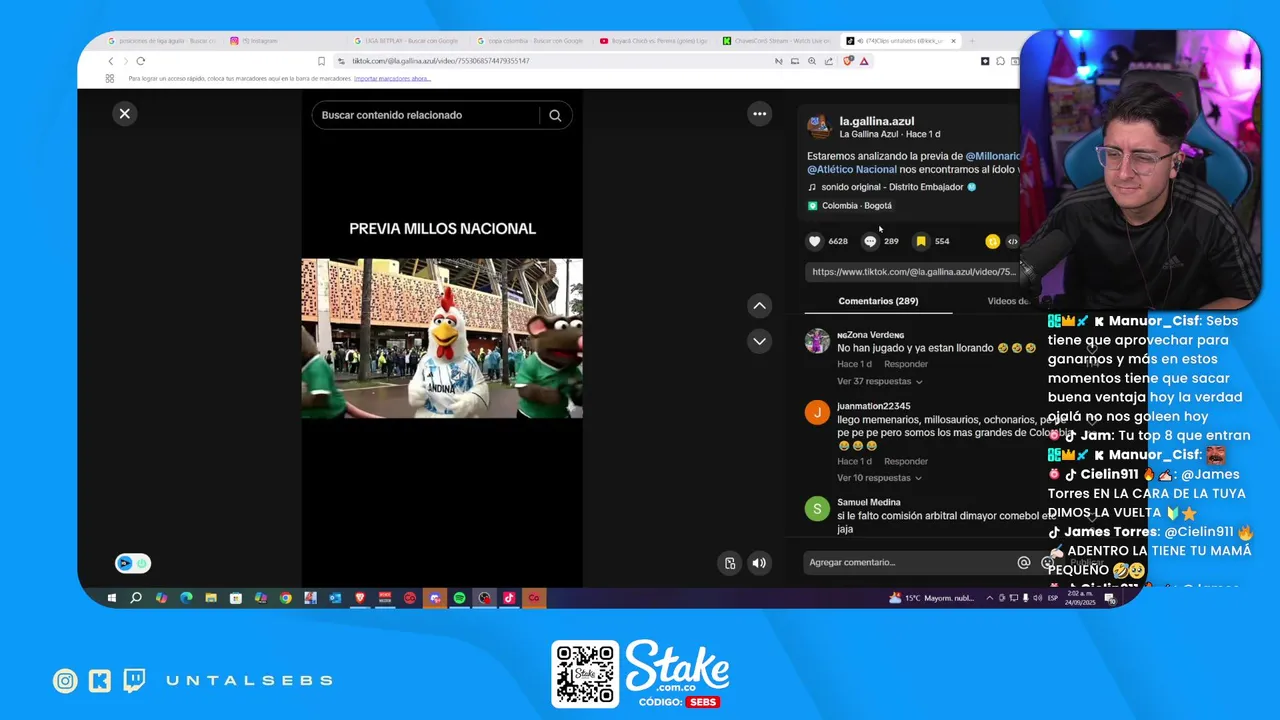Image resolution: width=1280 pixels, height=720 pixels.
Task: Open ɴɢZona Verdeɴɢ commenter avatar
Action: pos(817,341)
